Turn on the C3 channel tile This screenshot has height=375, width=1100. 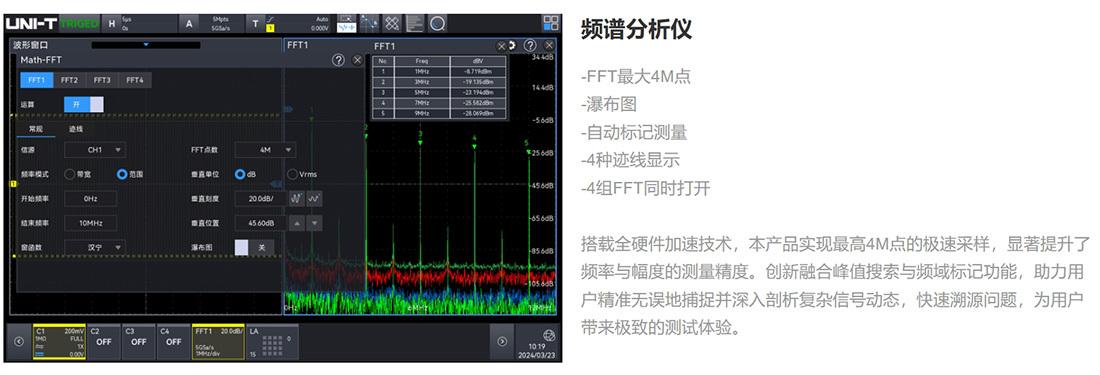(139, 342)
